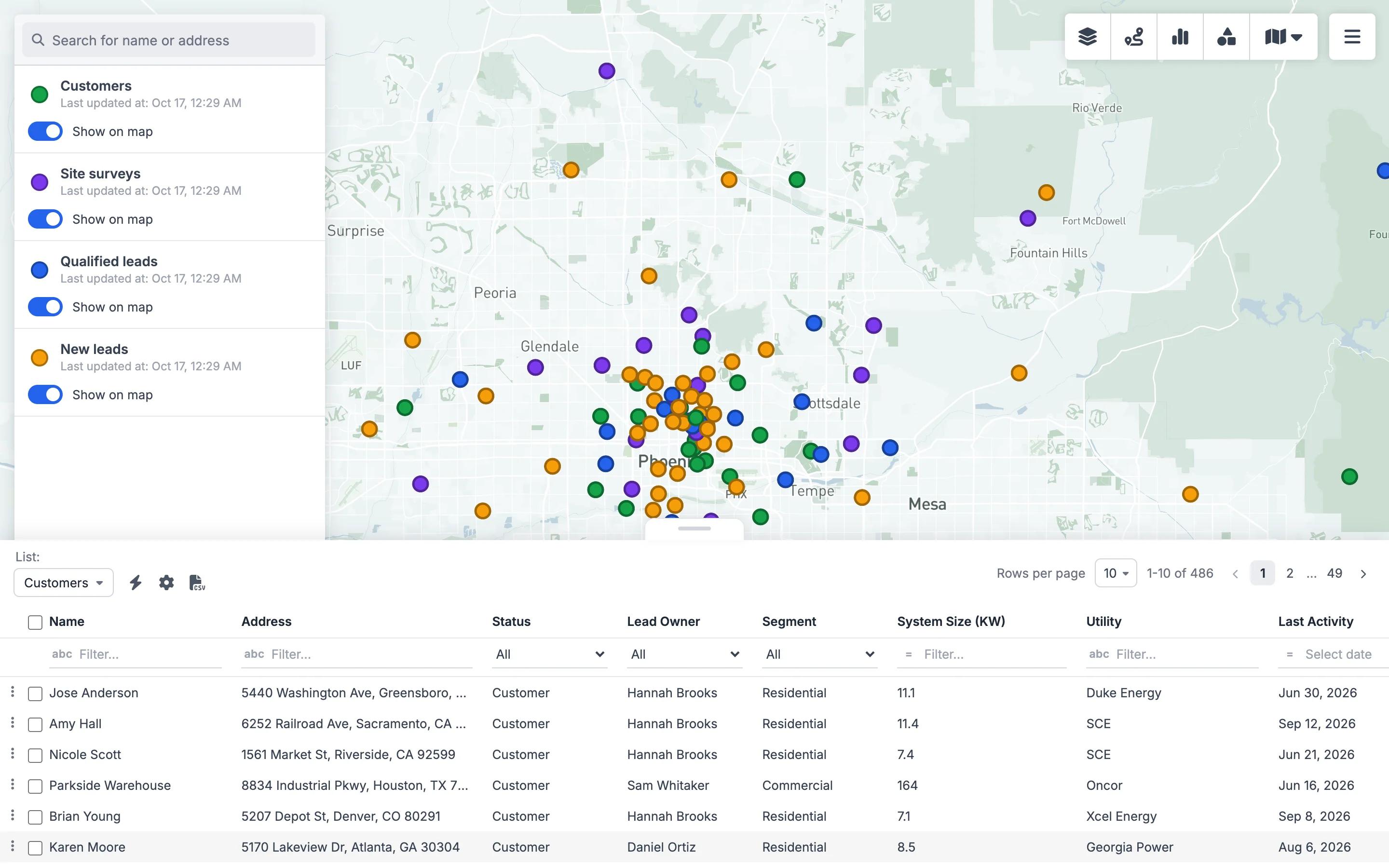
Task: Click the Customers green layer color dot
Action: coord(40,94)
